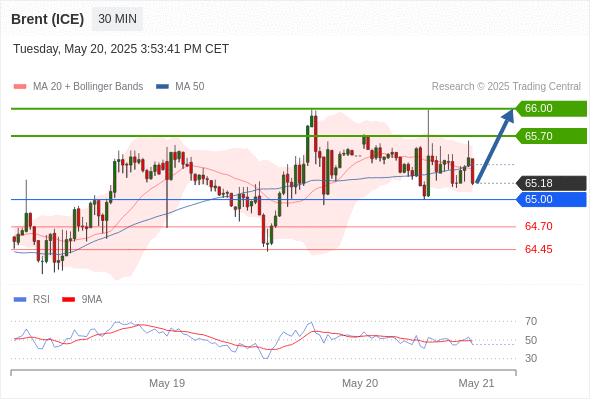Click the 64.45 red support label
590x400 pixels.
click(538, 249)
